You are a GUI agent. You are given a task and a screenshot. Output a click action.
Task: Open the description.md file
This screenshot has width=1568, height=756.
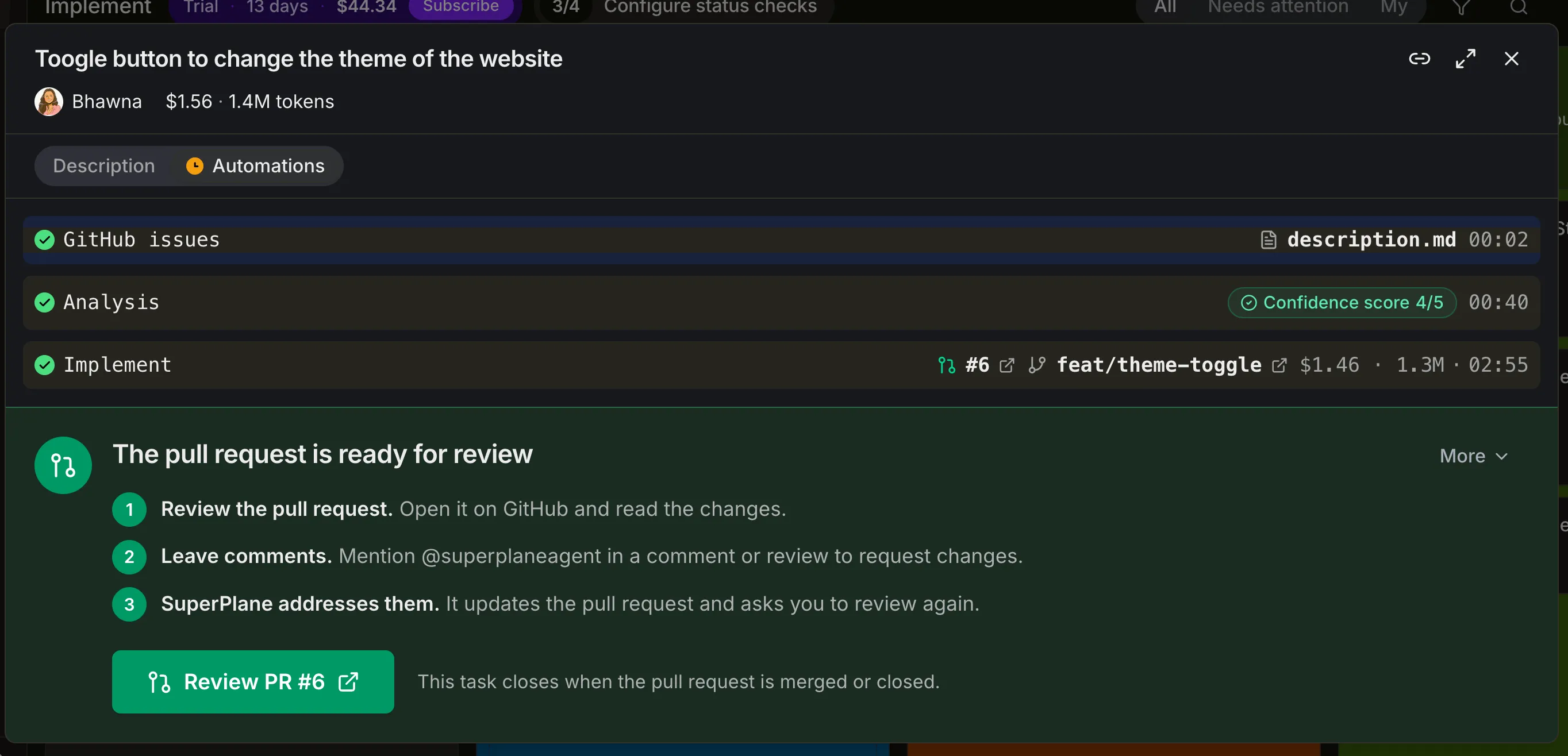[x=1371, y=240]
